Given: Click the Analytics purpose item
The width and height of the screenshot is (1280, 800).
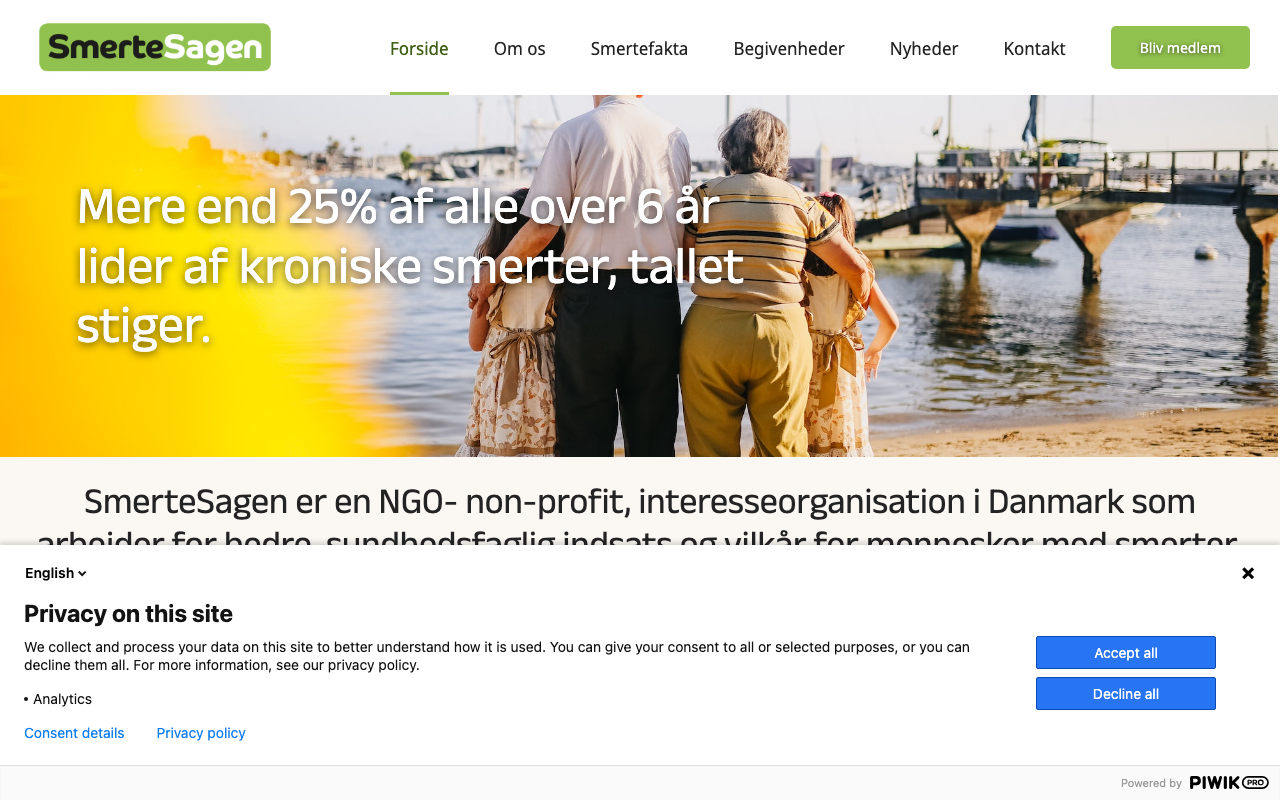Looking at the screenshot, I should pyautogui.click(x=58, y=699).
